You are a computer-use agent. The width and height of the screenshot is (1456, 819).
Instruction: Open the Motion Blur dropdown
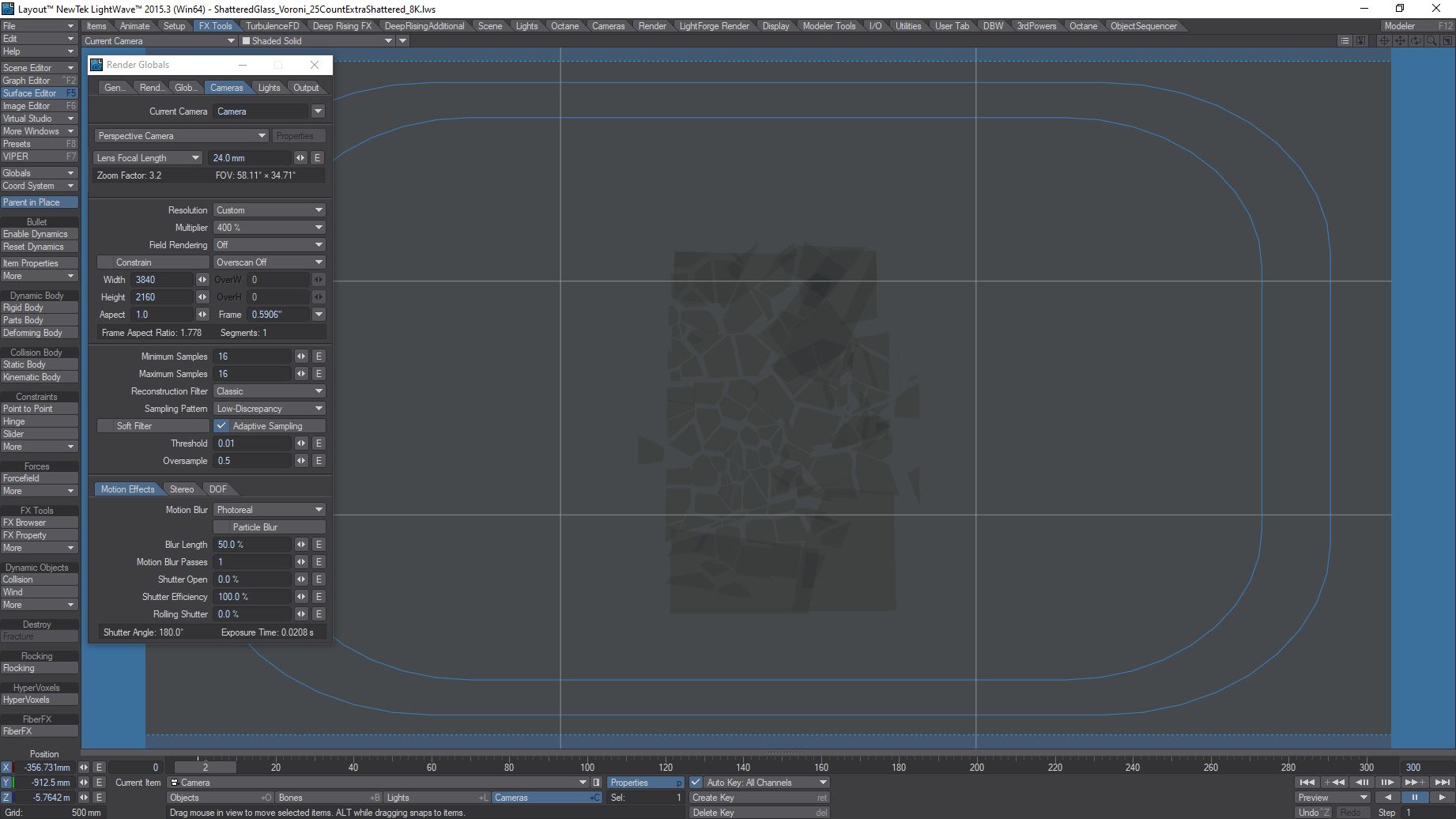[270, 510]
